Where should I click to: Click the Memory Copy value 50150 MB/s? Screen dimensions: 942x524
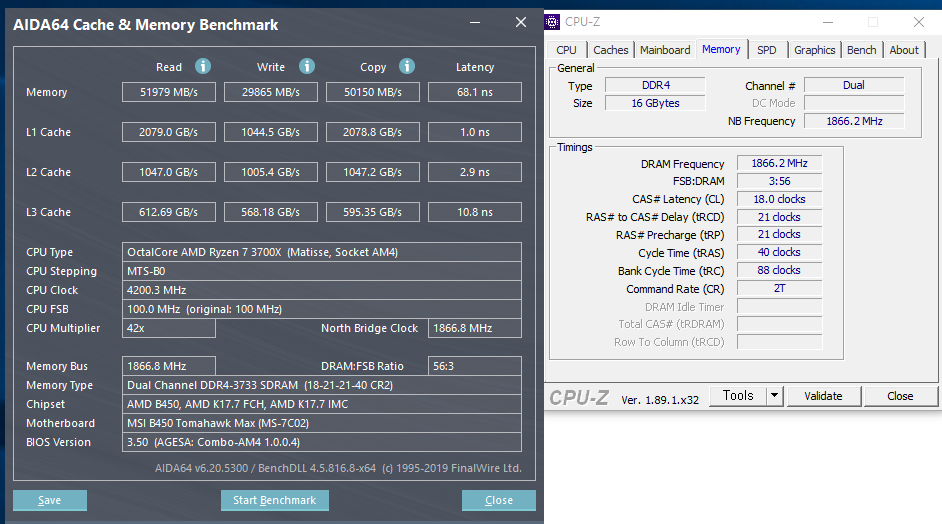[x=373, y=92]
